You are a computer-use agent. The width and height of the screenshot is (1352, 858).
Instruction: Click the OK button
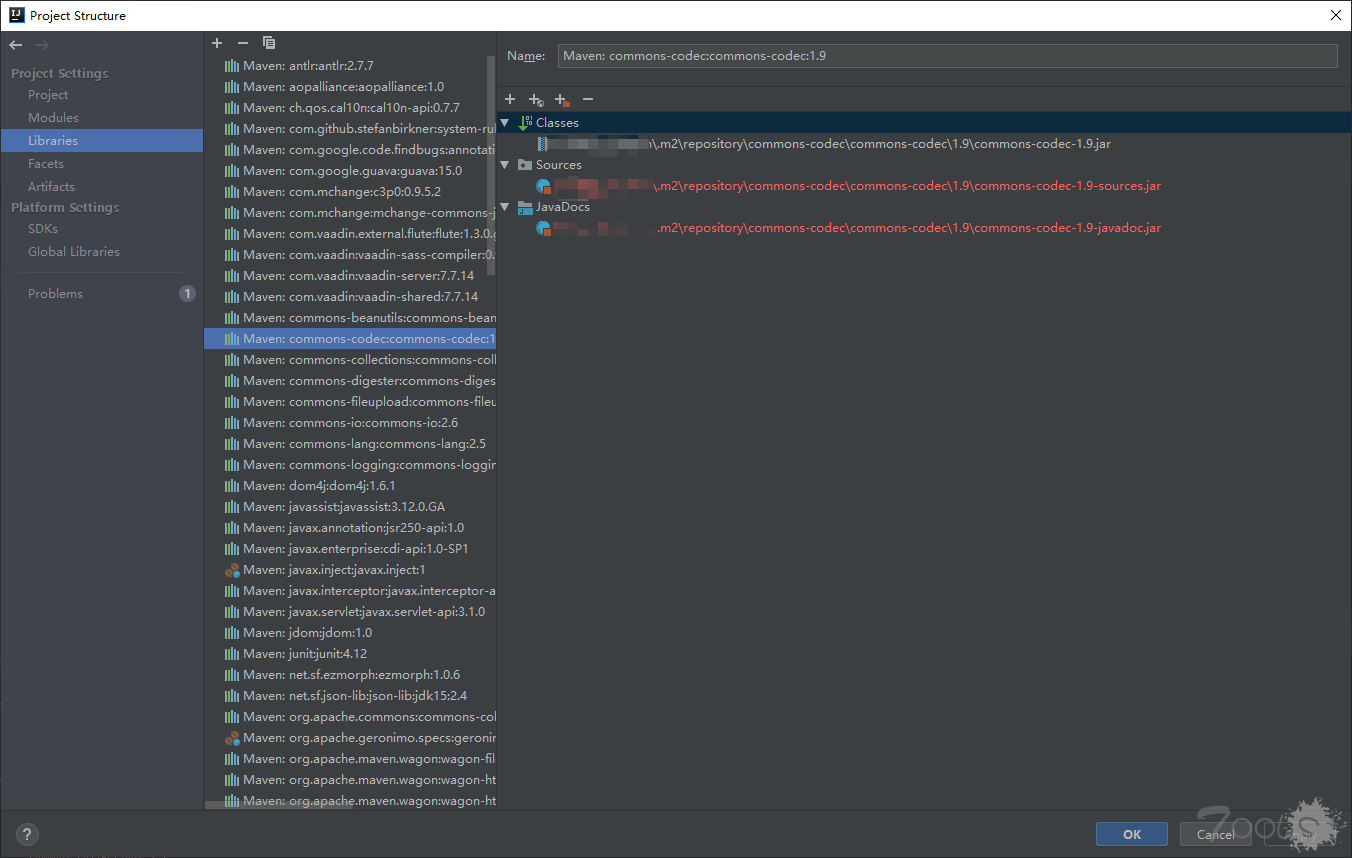pyautogui.click(x=1131, y=834)
